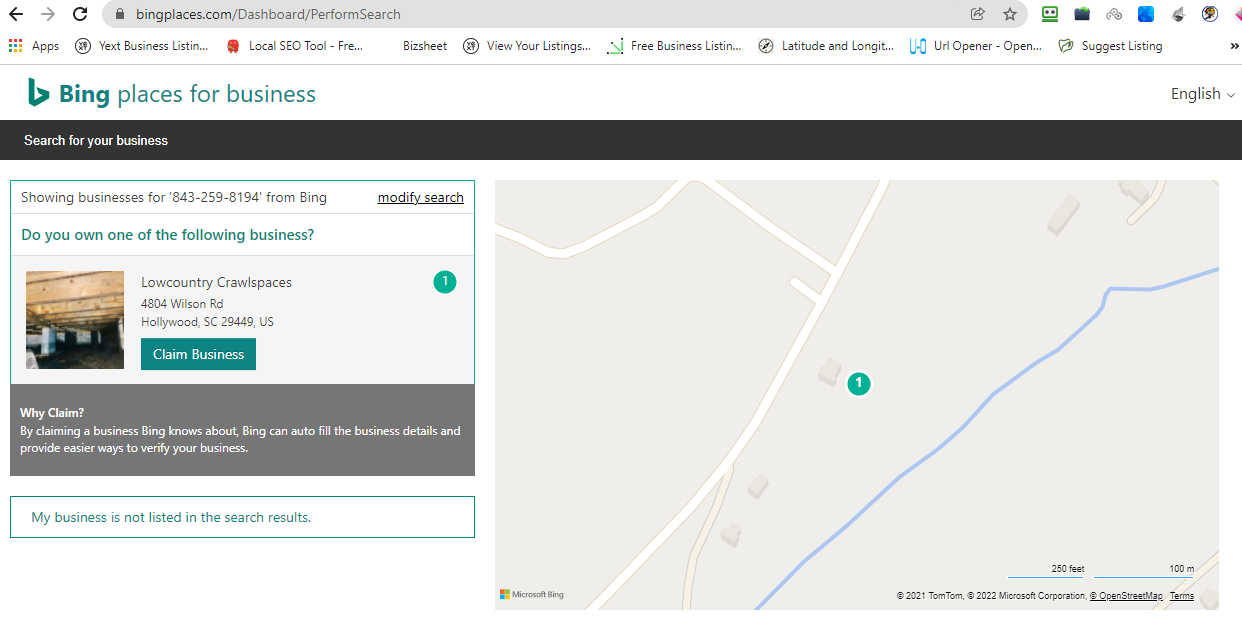Screen dimensions: 1242x625
Task: Open the English language dropdown
Action: coord(1203,94)
